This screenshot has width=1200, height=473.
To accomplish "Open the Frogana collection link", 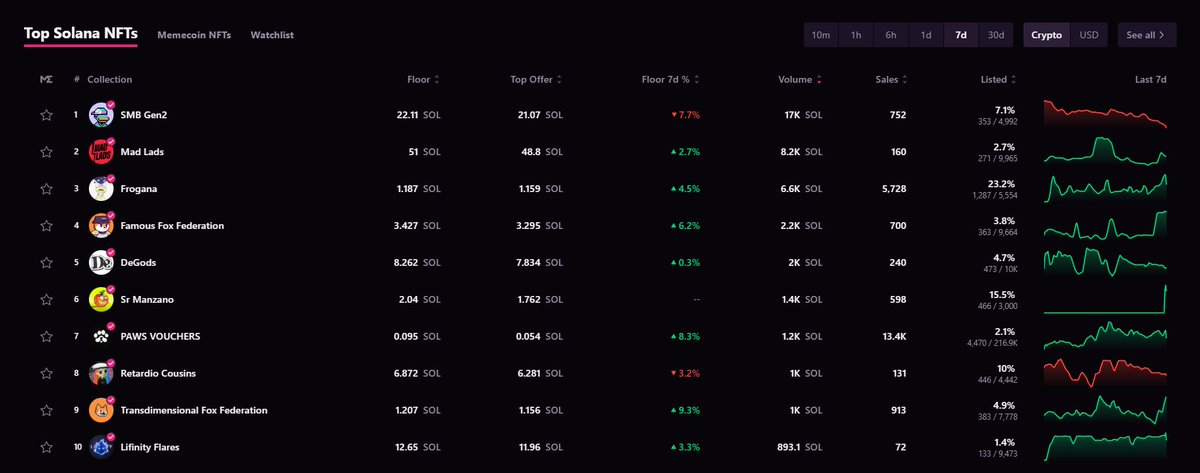I will [x=138, y=189].
